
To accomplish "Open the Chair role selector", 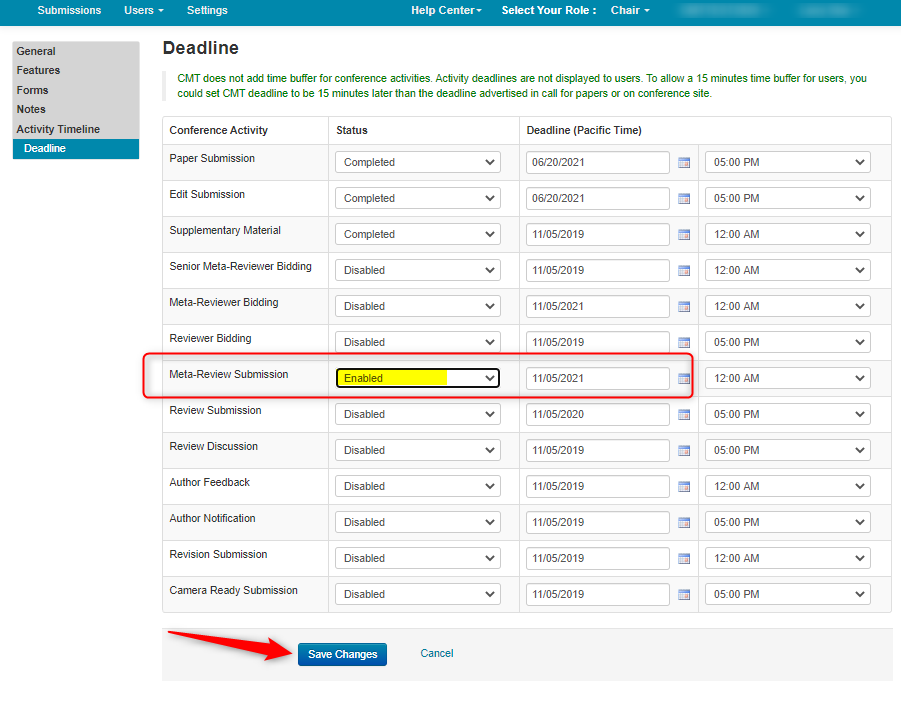I will [630, 10].
